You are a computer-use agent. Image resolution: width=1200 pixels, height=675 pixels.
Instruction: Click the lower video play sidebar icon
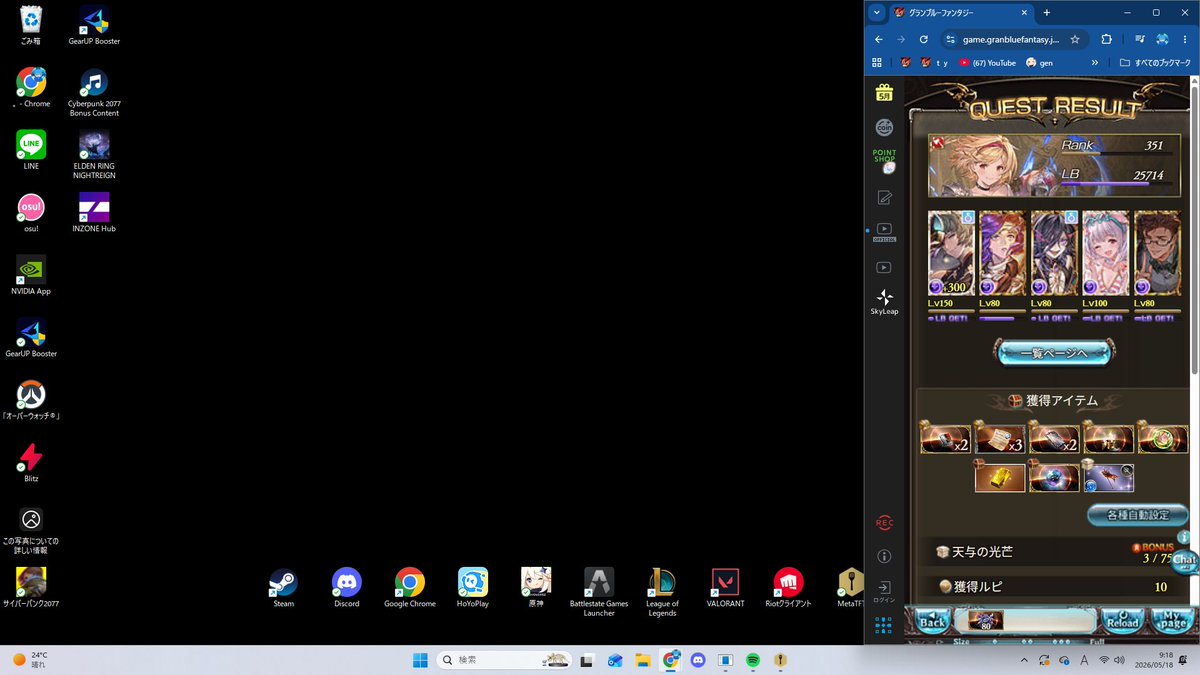884,267
